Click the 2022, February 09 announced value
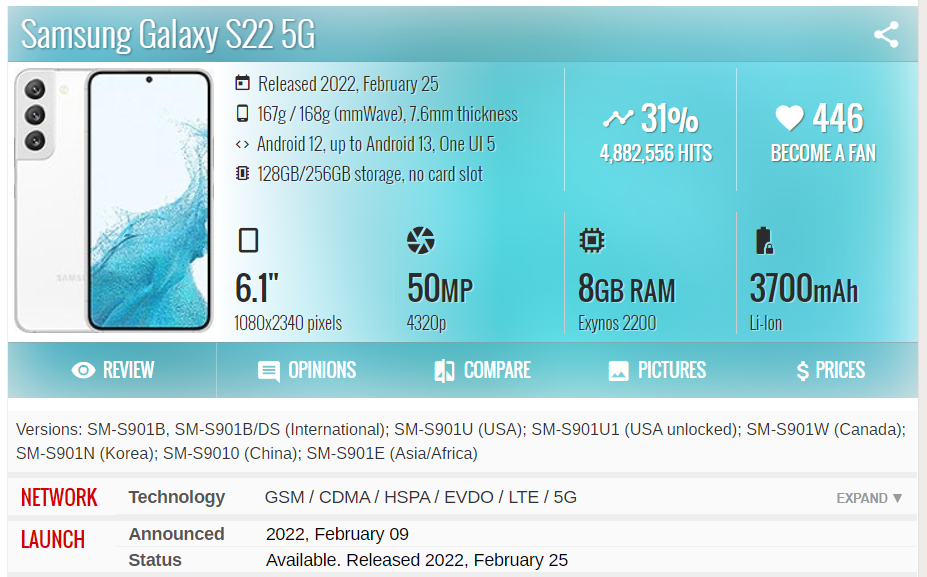This screenshot has height=577, width=927. point(337,534)
